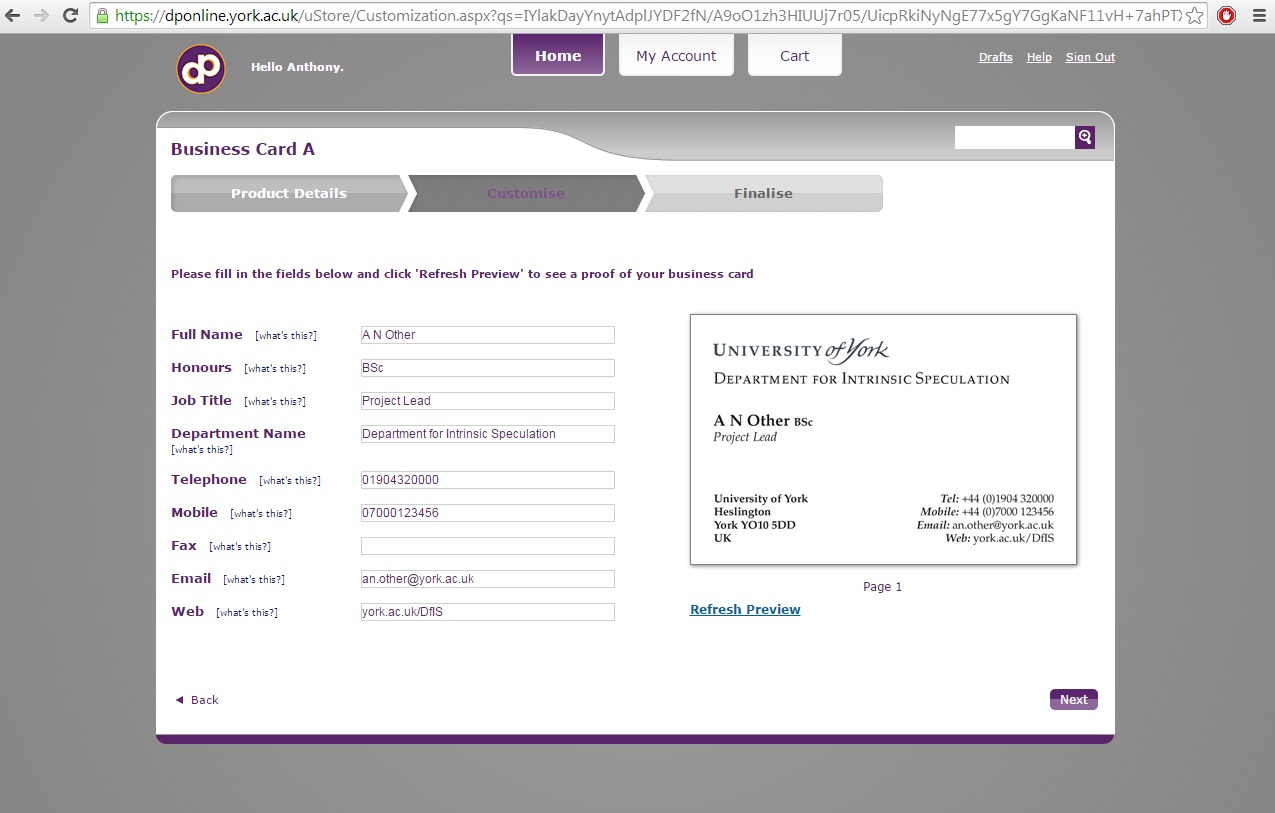This screenshot has height=813, width=1275.
Task: Click the Job Title input field
Action: (x=488, y=401)
